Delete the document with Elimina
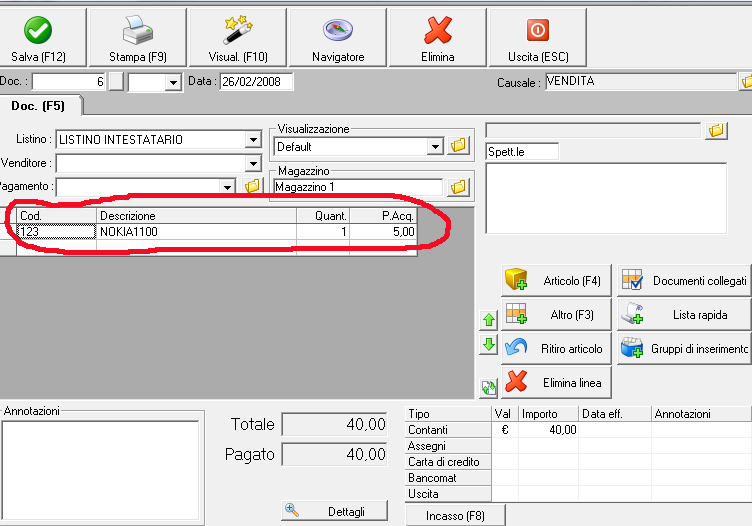This screenshot has width=752, height=526. tap(437, 37)
